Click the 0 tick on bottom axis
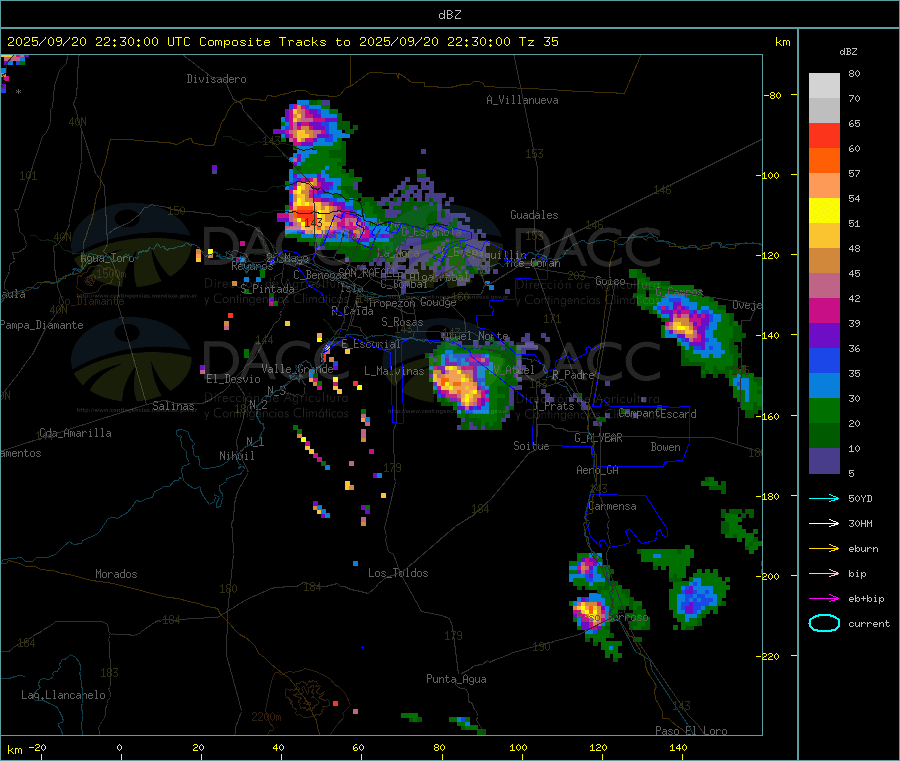Image resolution: width=900 pixels, height=761 pixels. [x=119, y=747]
